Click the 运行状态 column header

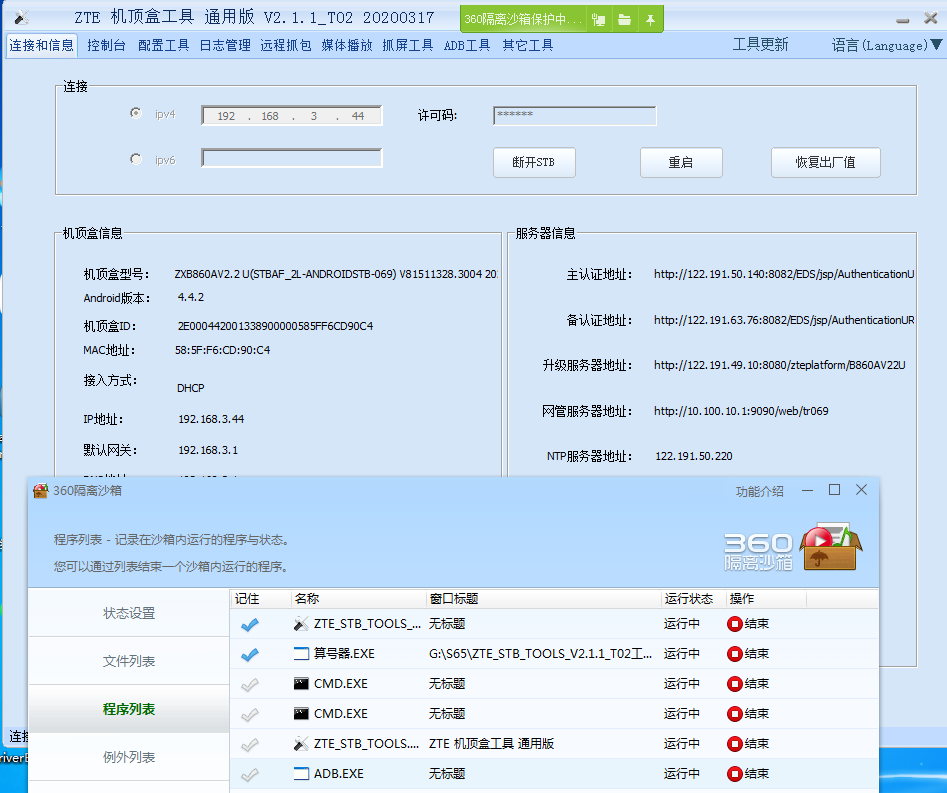pos(693,599)
